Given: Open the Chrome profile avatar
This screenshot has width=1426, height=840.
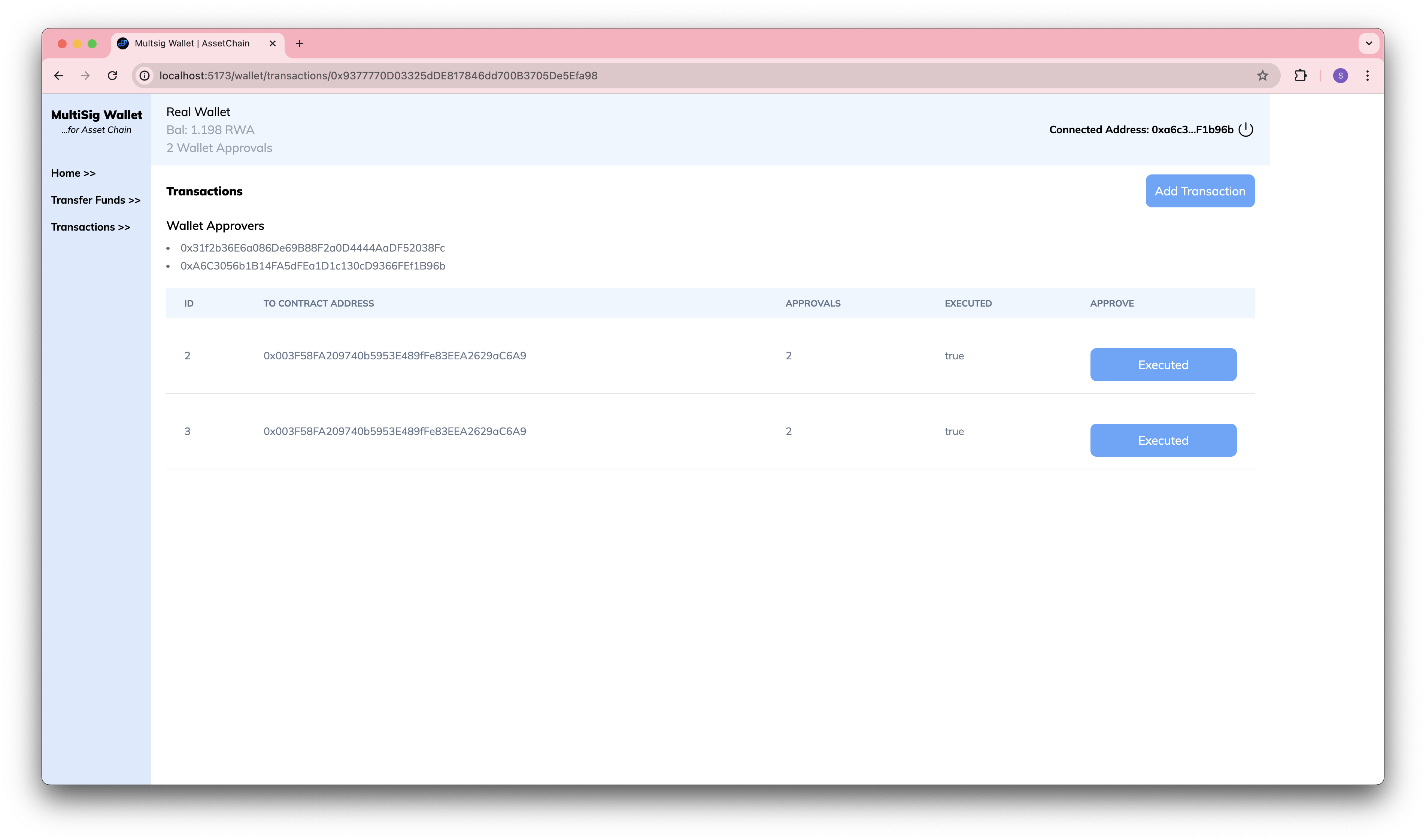Looking at the screenshot, I should 1340,76.
